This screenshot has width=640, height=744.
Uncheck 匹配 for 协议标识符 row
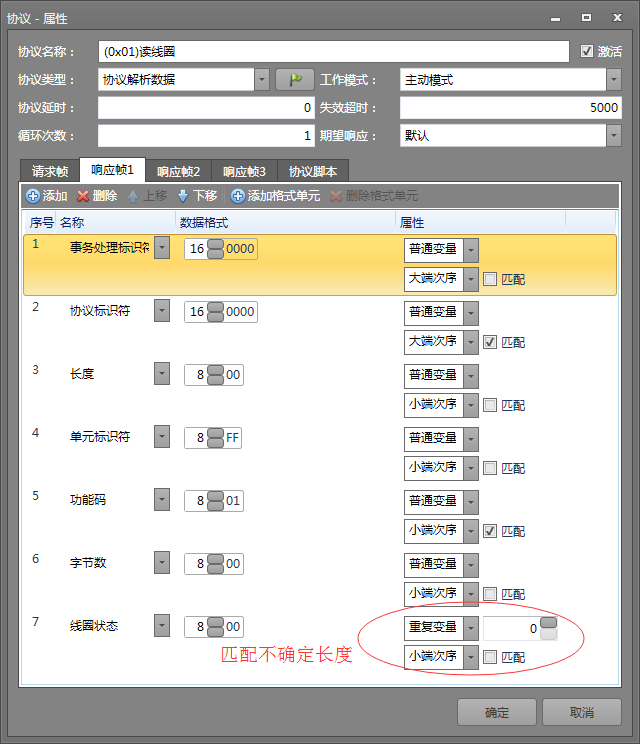pos(490,342)
